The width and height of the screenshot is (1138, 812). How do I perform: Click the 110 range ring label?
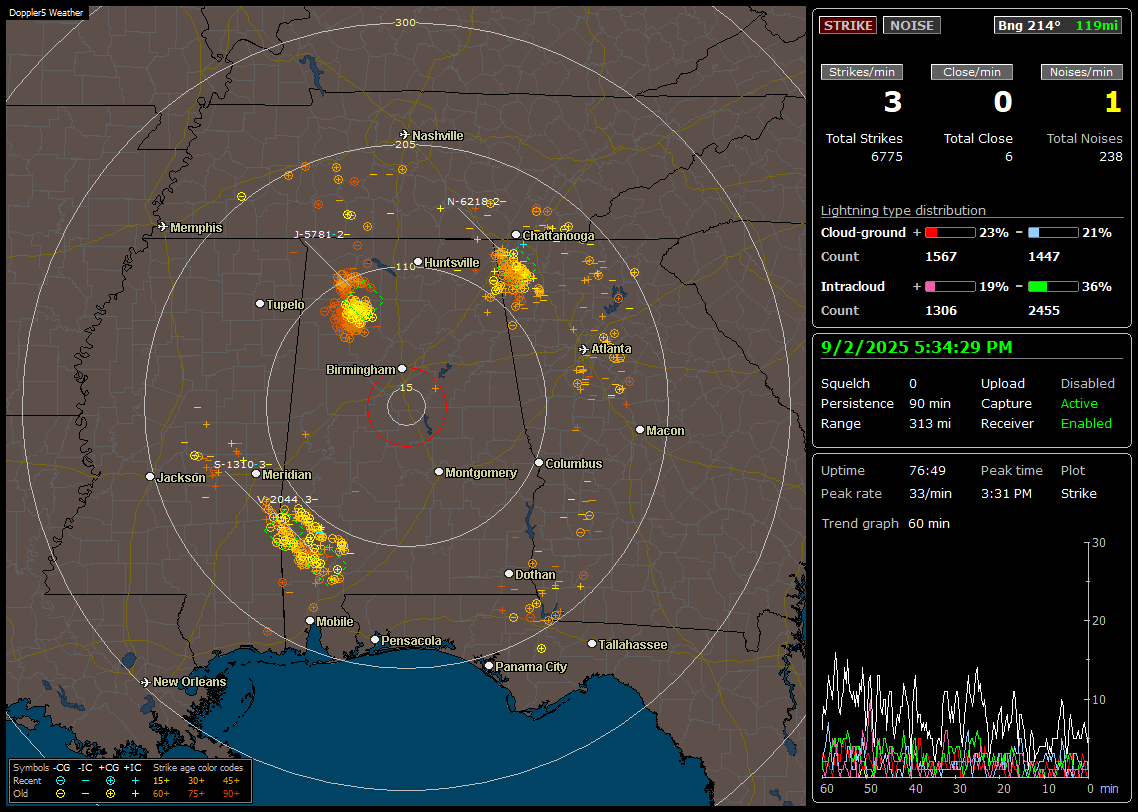coord(405,266)
